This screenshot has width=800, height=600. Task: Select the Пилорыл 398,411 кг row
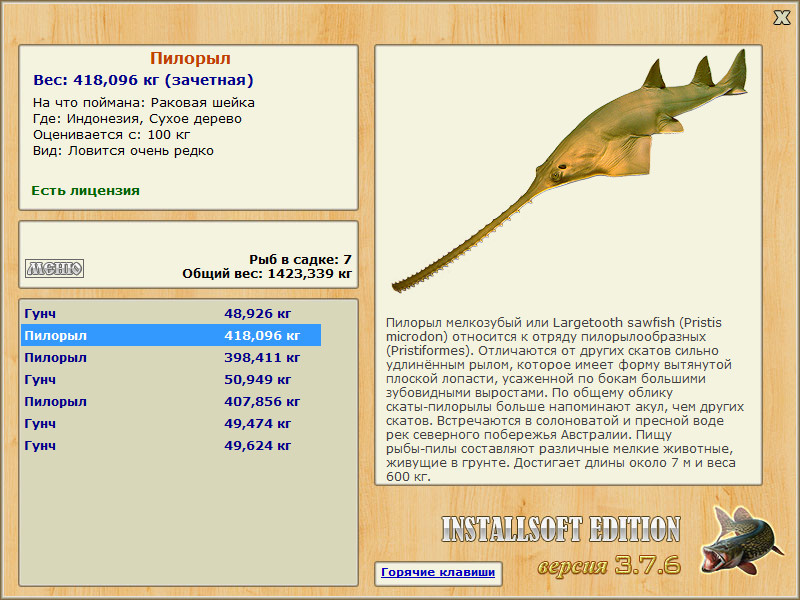171,357
